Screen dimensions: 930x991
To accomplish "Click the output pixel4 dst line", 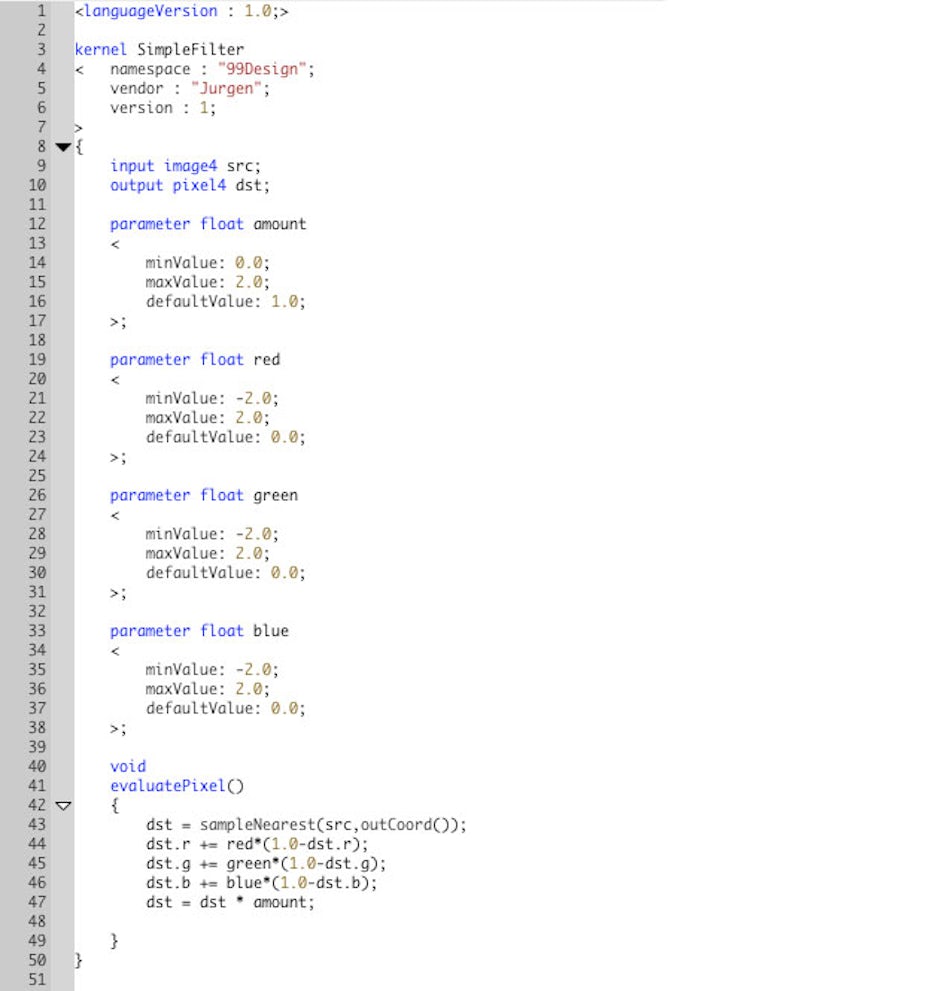I will pos(190,185).
